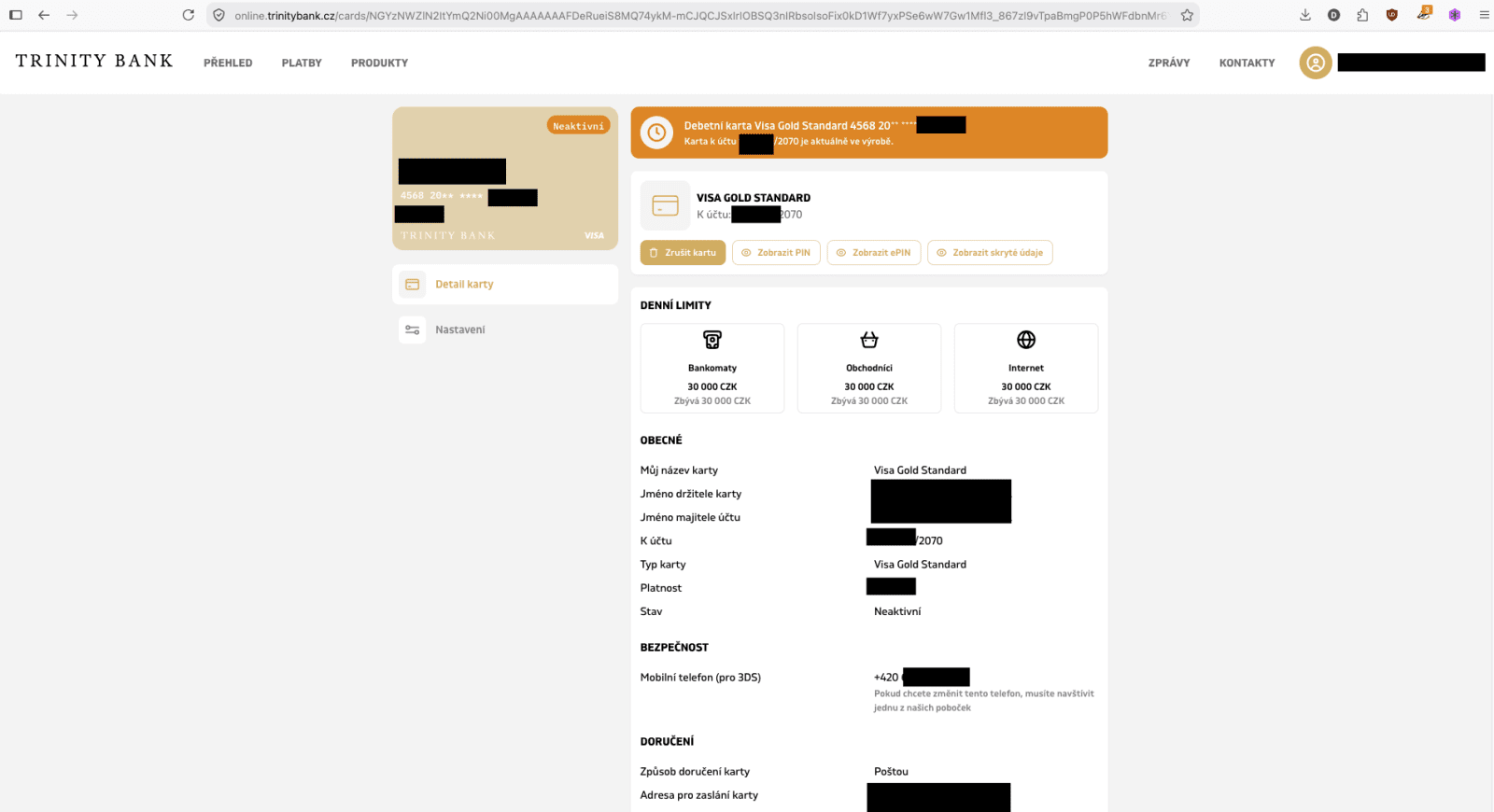Click the clock icon in orange banner
This screenshot has height=812, width=1494.
(x=656, y=133)
